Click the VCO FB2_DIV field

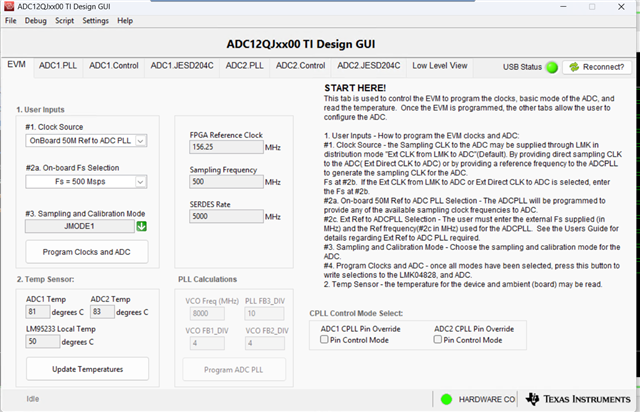click(x=264, y=343)
